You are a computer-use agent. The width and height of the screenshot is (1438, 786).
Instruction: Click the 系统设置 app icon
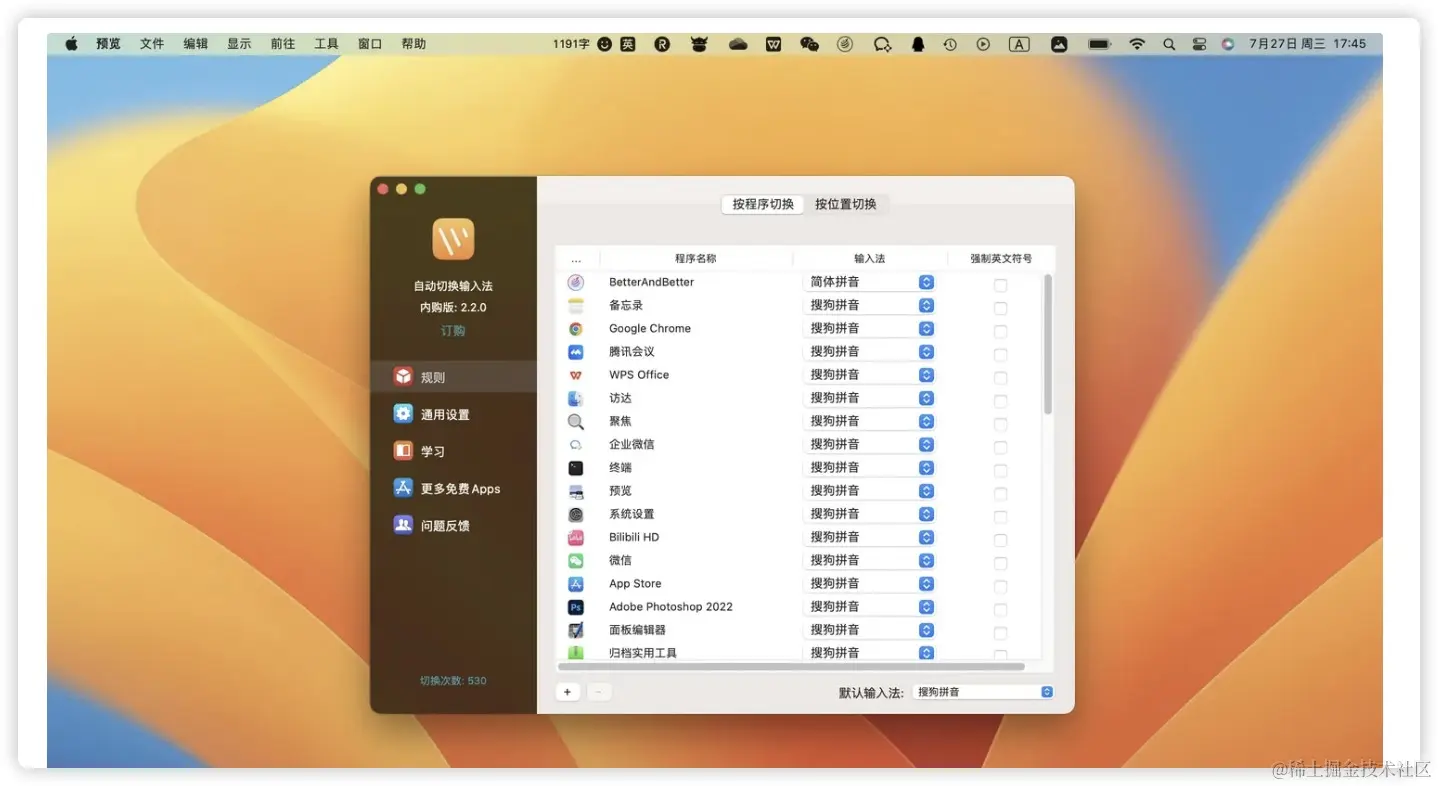[x=575, y=514]
